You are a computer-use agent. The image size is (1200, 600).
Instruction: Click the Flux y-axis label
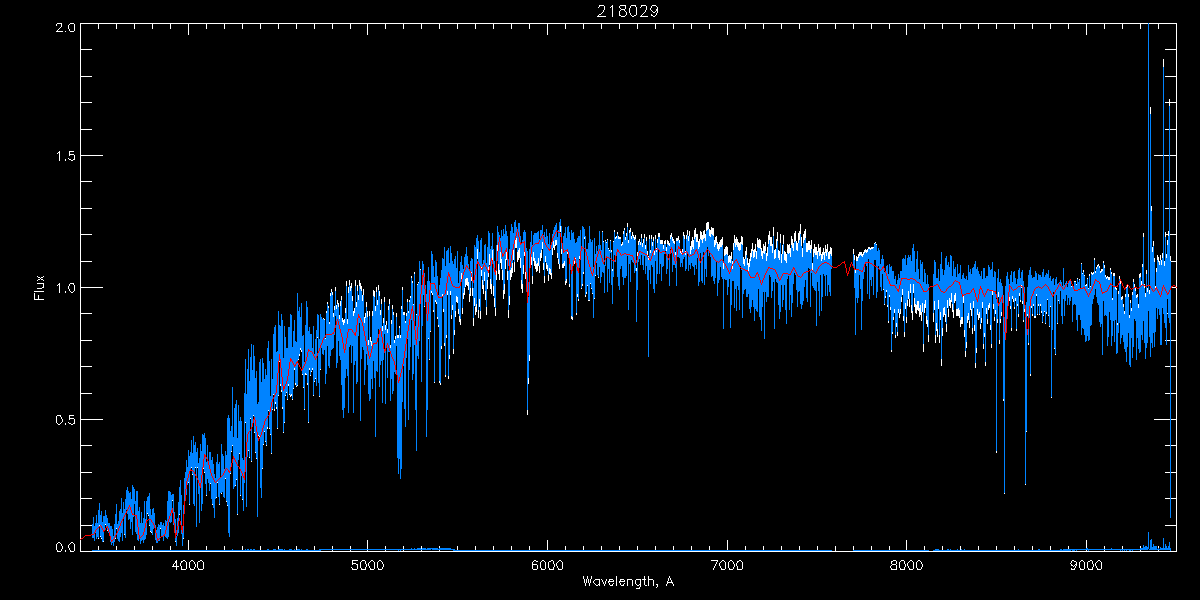coord(40,287)
